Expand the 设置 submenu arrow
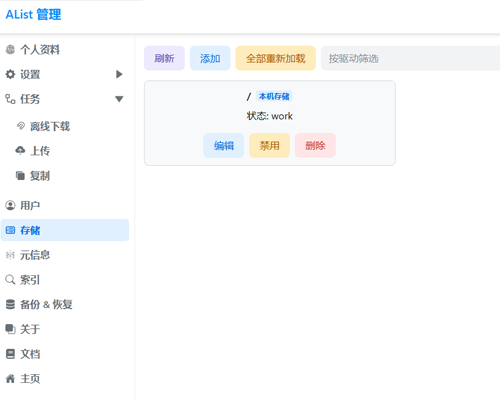The width and height of the screenshot is (500, 400). pyautogui.click(x=119, y=74)
